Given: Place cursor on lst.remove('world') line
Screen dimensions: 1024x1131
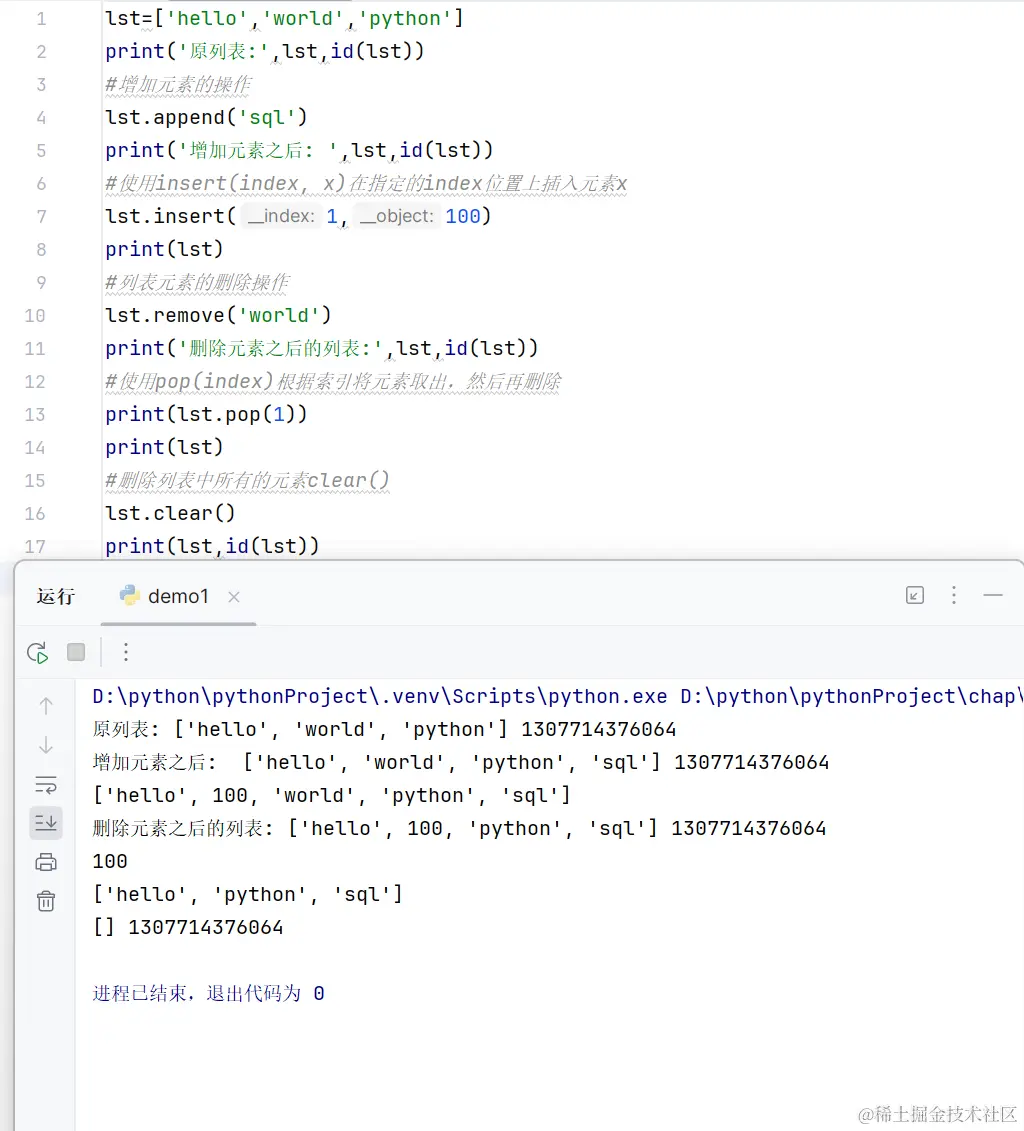Looking at the screenshot, I should click(218, 315).
